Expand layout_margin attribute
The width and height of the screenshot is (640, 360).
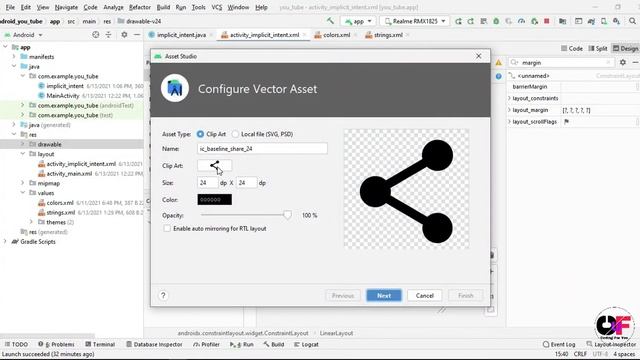[x=509, y=110]
